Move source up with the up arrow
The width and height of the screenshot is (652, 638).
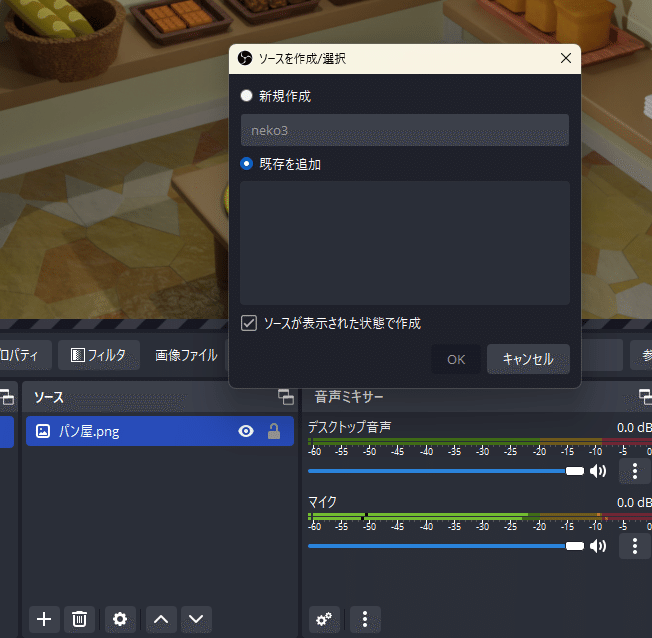point(161,619)
